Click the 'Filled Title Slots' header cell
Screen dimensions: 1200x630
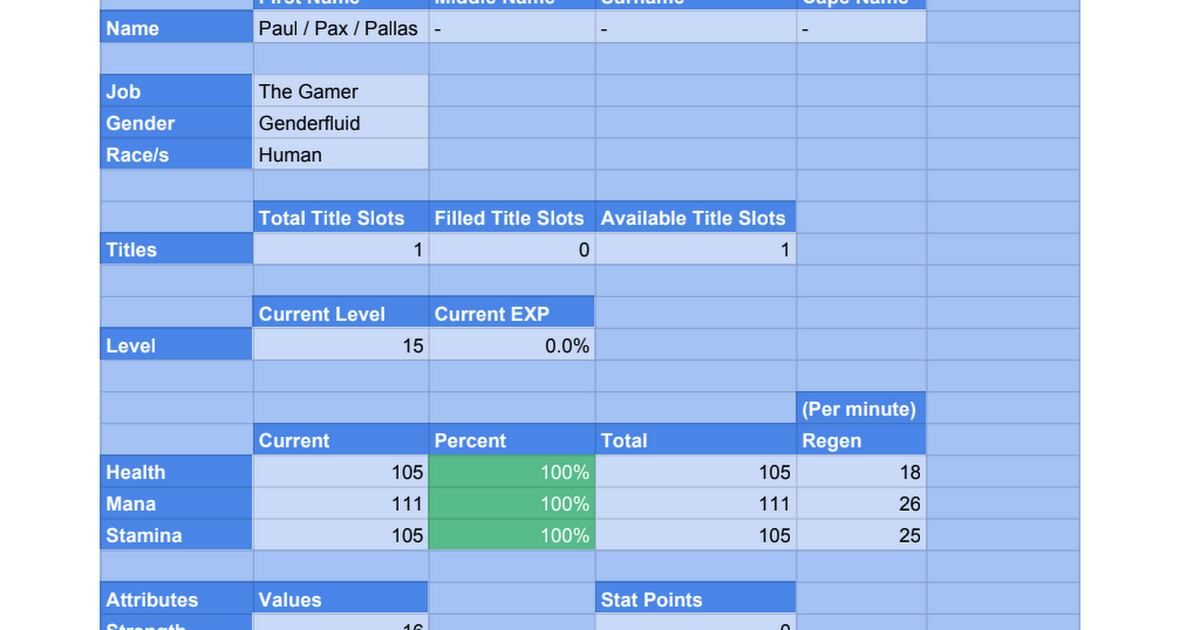pos(512,218)
